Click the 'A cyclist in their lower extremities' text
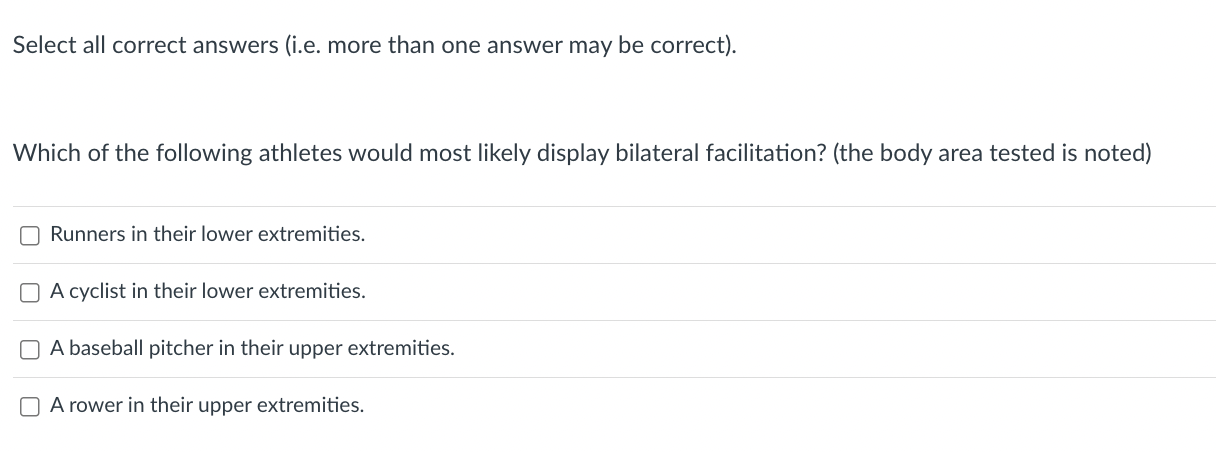1216x452 pixels. click(x=208, y=292)
